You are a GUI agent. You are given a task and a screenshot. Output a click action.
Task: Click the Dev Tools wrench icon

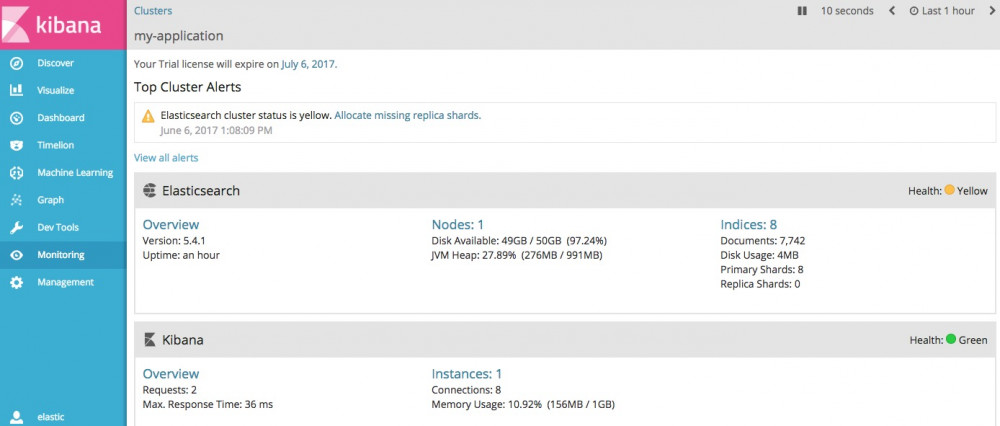pyautogui.click(x=17, y=228)
